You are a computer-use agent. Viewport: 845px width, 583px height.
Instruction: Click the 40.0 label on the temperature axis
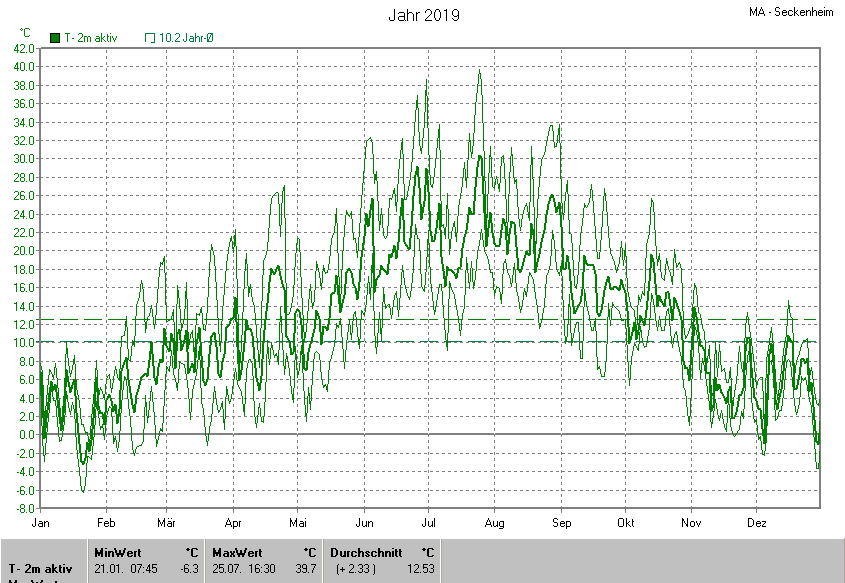pos(24,67)
